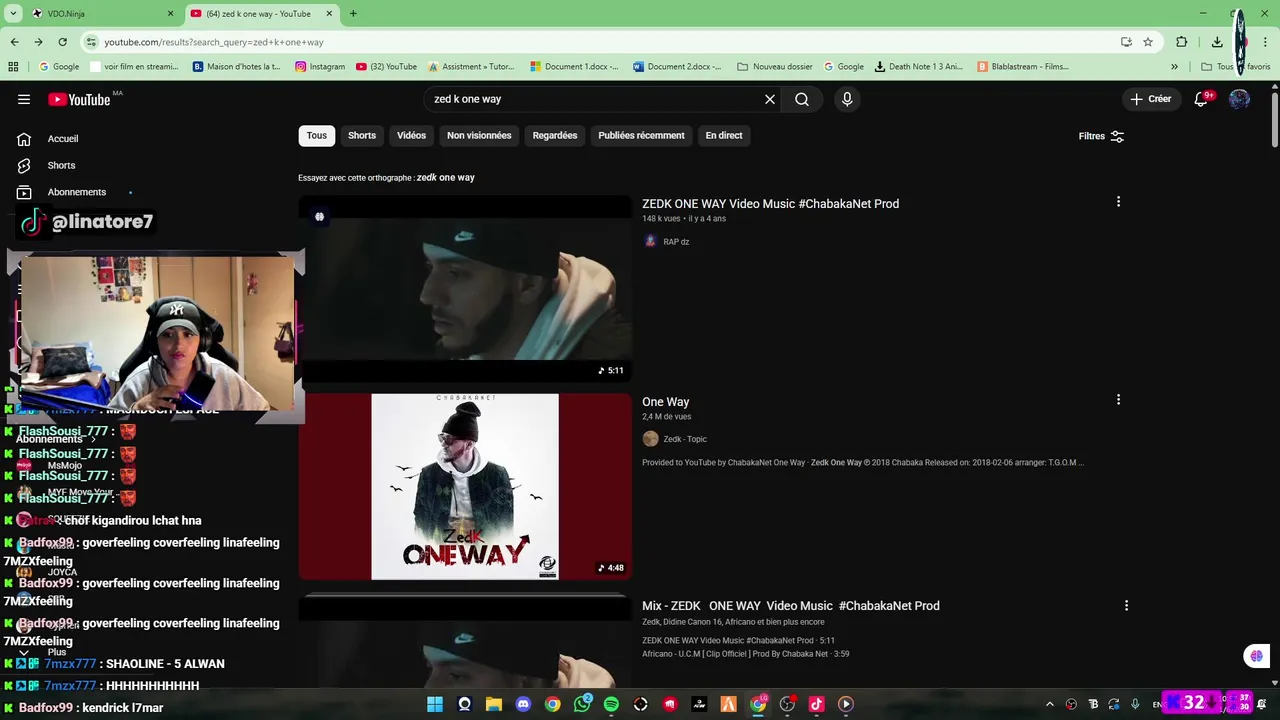Bookmark this page with the star icon
1280x720 pixels.
click(x=1148, y=42)
